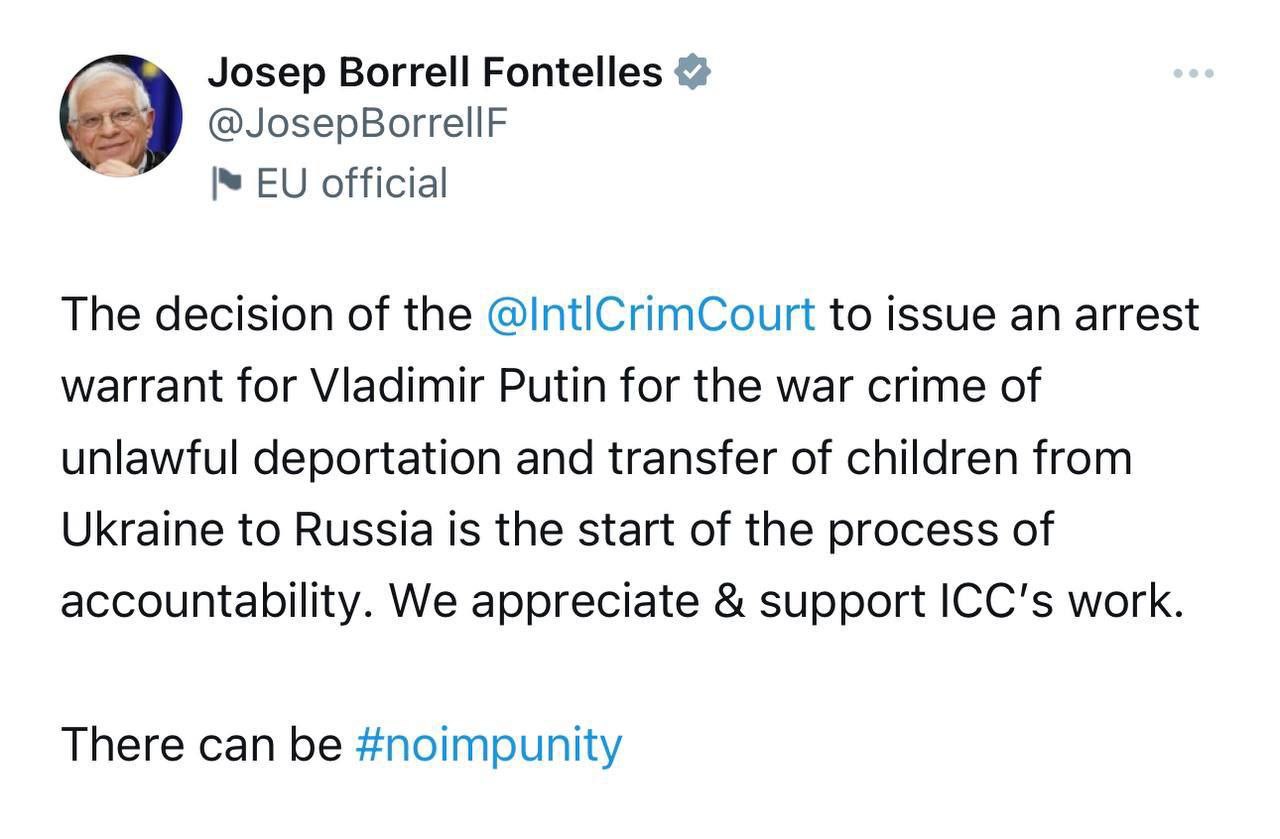1280x839 pixels.
Task: Click the phrase "Ukraine to Russia"
Action: click(x=247, y=530)
